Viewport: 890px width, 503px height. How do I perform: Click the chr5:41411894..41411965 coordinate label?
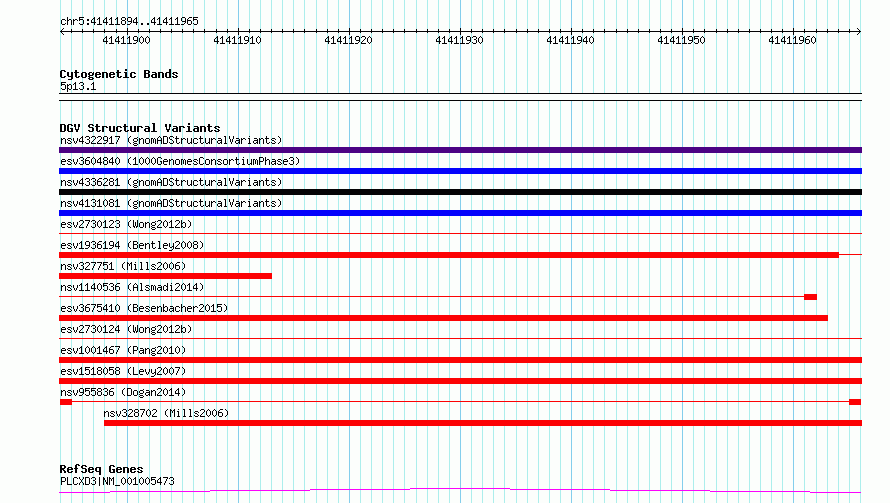point(129,21)
